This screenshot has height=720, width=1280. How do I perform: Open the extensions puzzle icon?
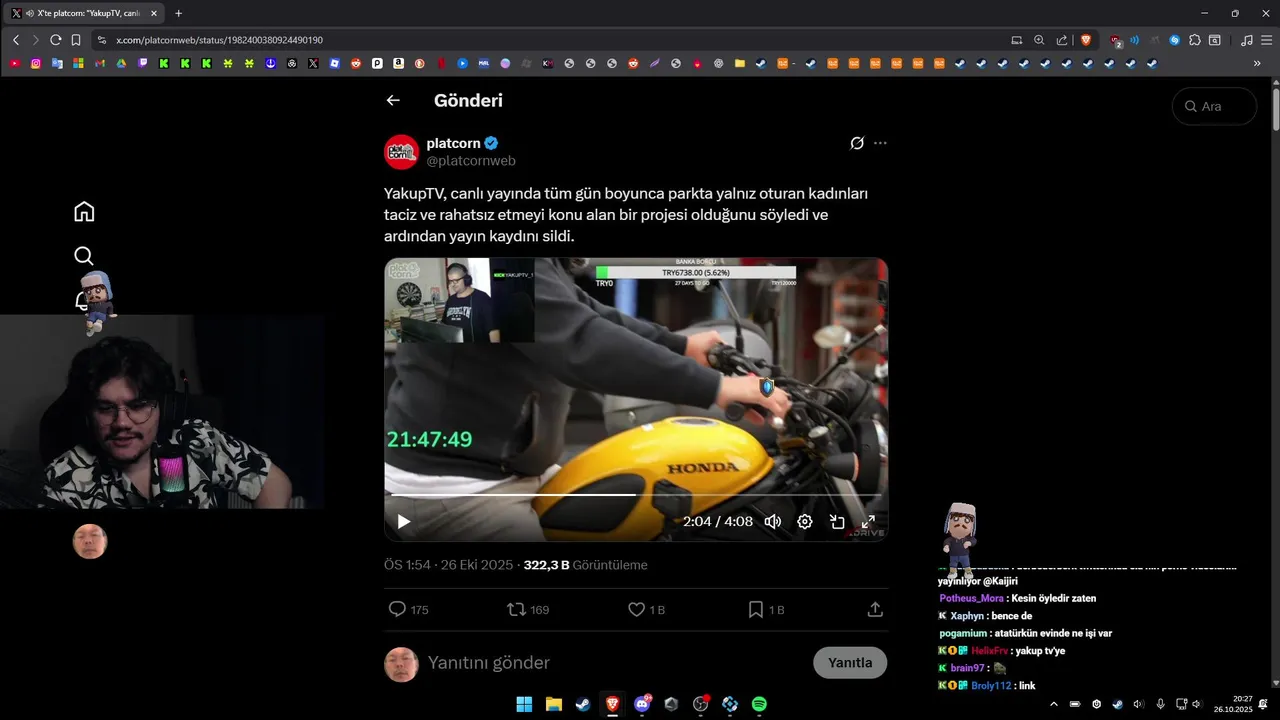[1195, 40]
